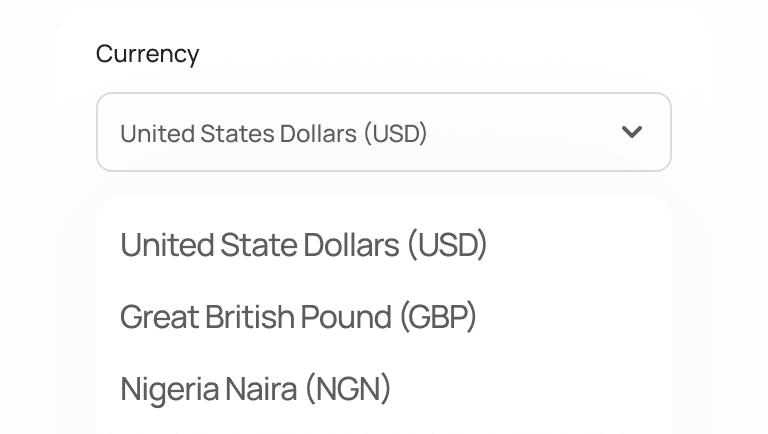The height and width of the screenshot is (434, 768).
Task: Set currency to United State Dollars
Action: coord(303,245)
